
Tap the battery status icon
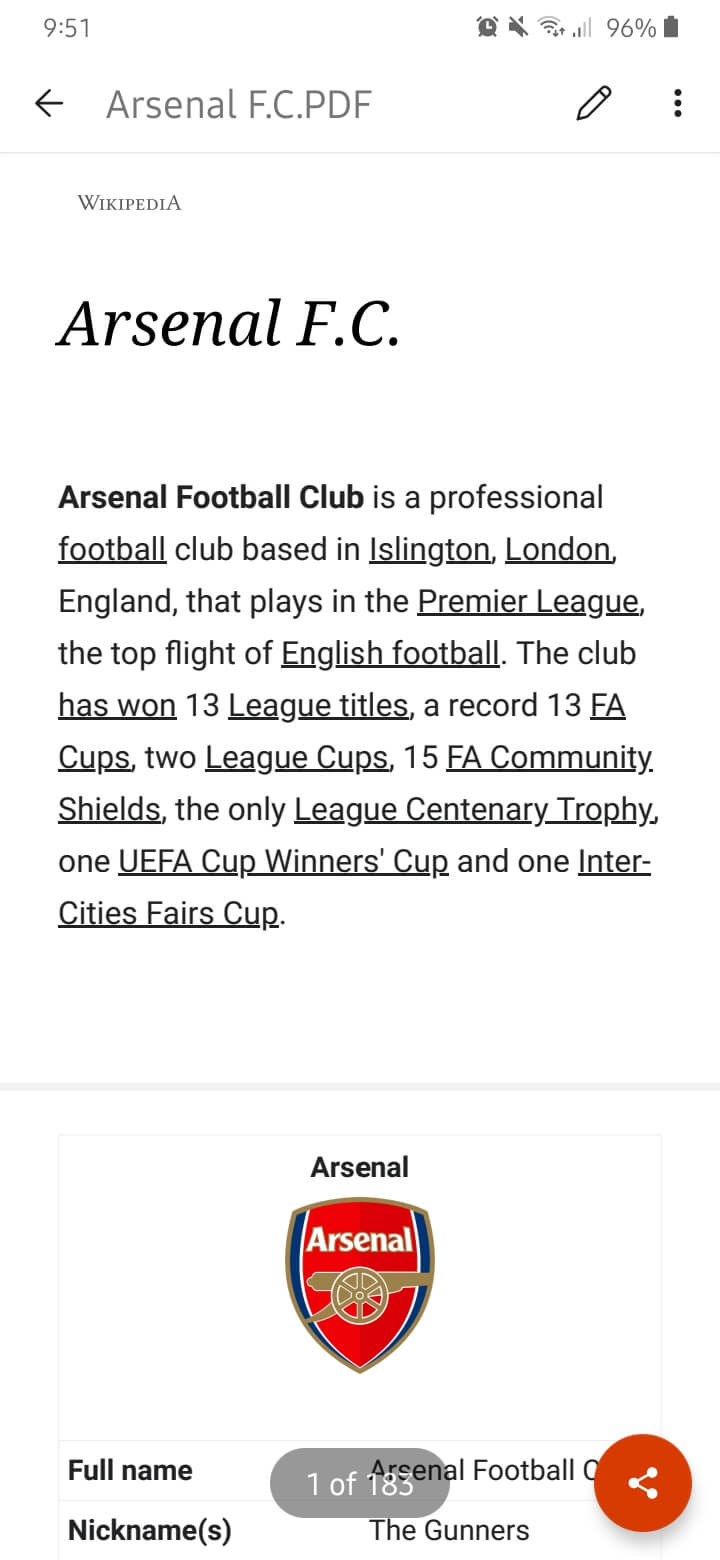coord(672,27)
